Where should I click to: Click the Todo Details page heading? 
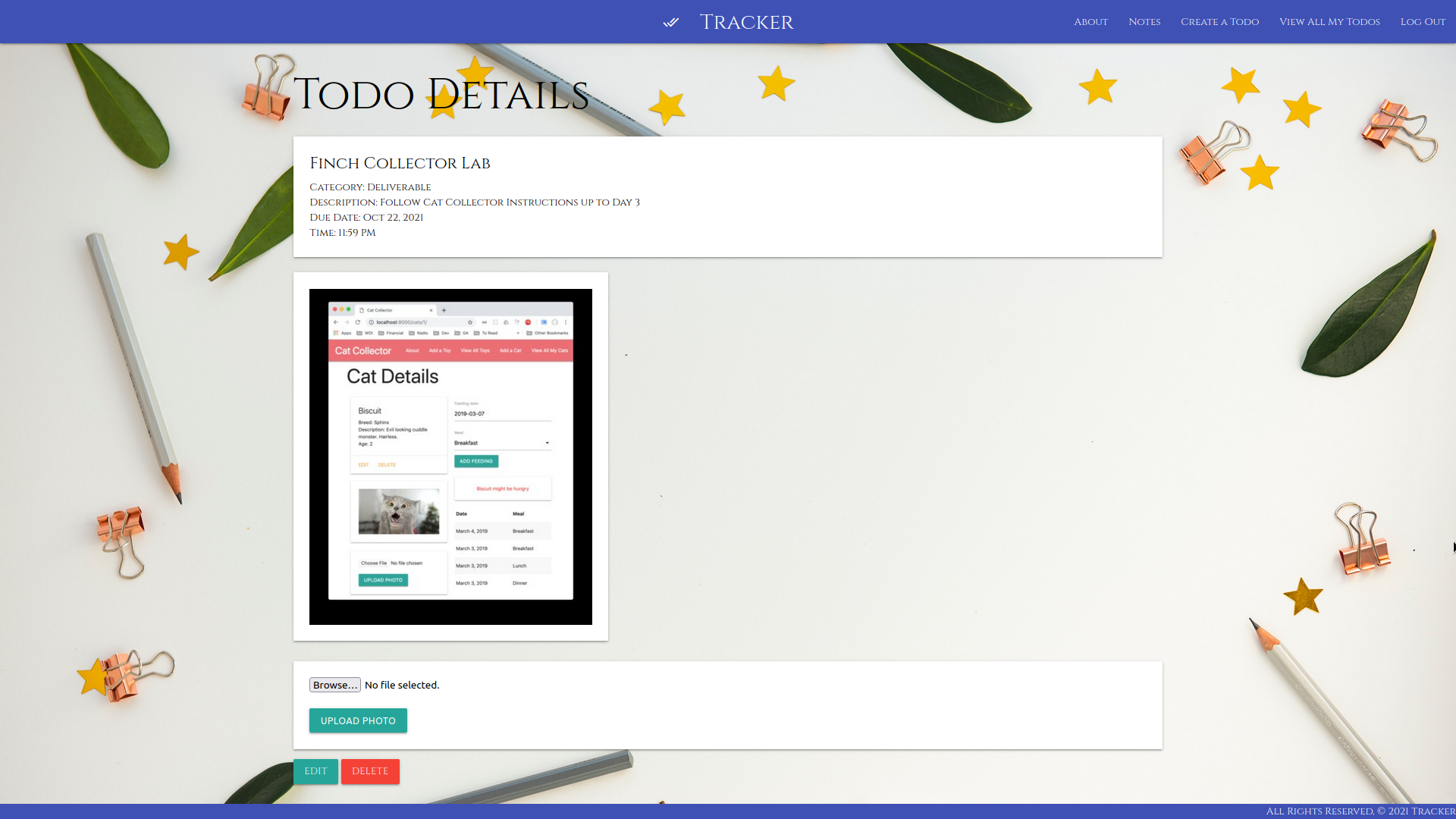(441, 95)
